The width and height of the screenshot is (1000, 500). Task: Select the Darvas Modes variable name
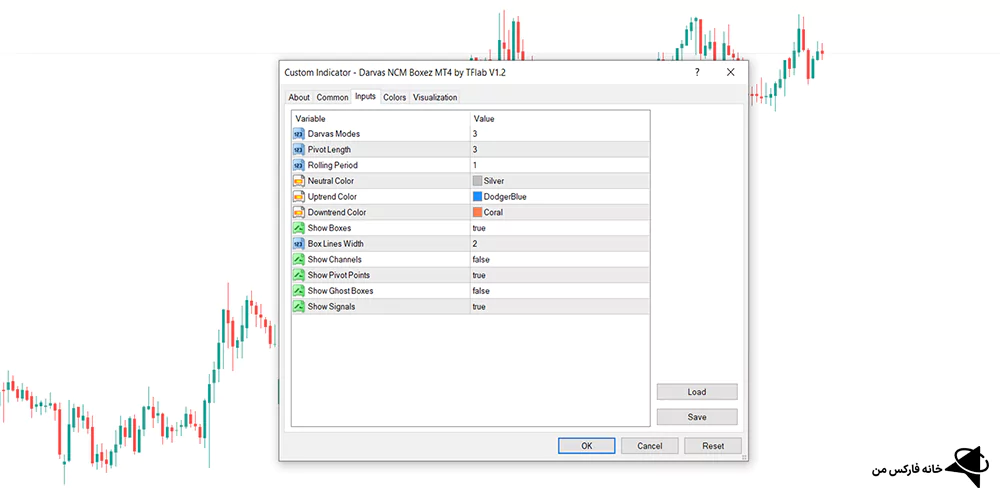click(x=334, y=134)
